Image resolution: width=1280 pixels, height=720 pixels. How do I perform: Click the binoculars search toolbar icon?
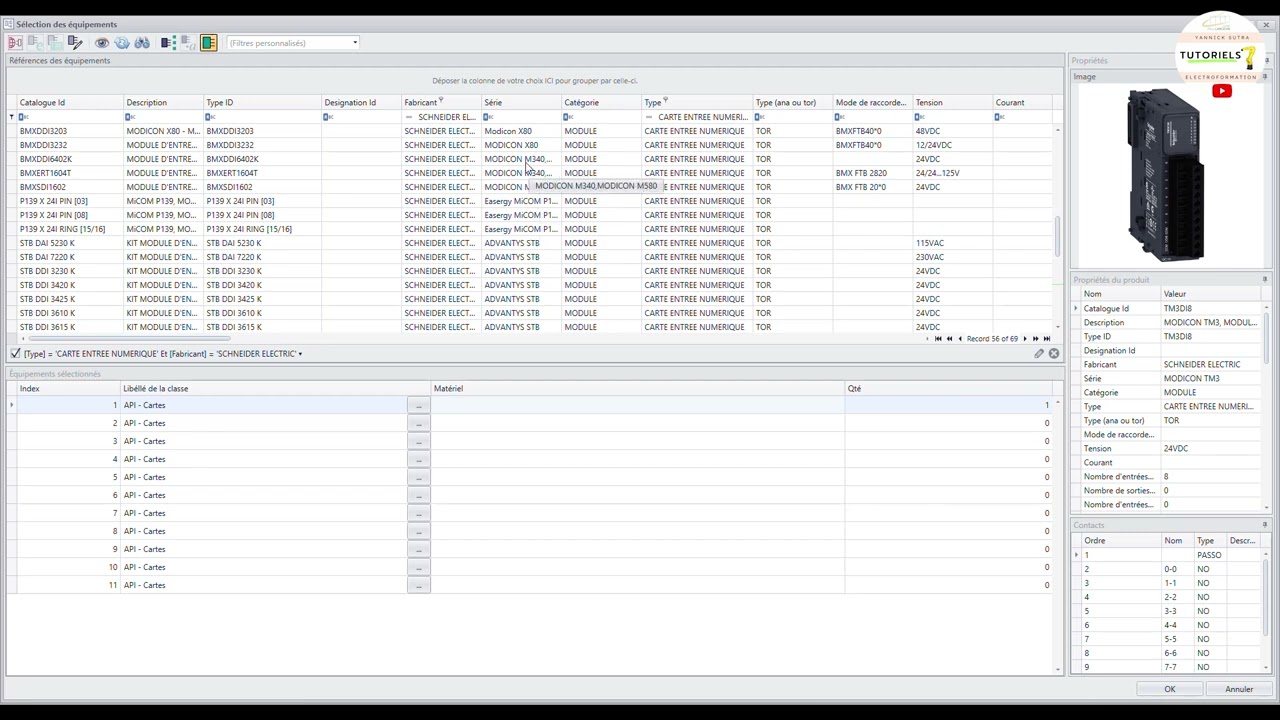(x=142, y=43)
